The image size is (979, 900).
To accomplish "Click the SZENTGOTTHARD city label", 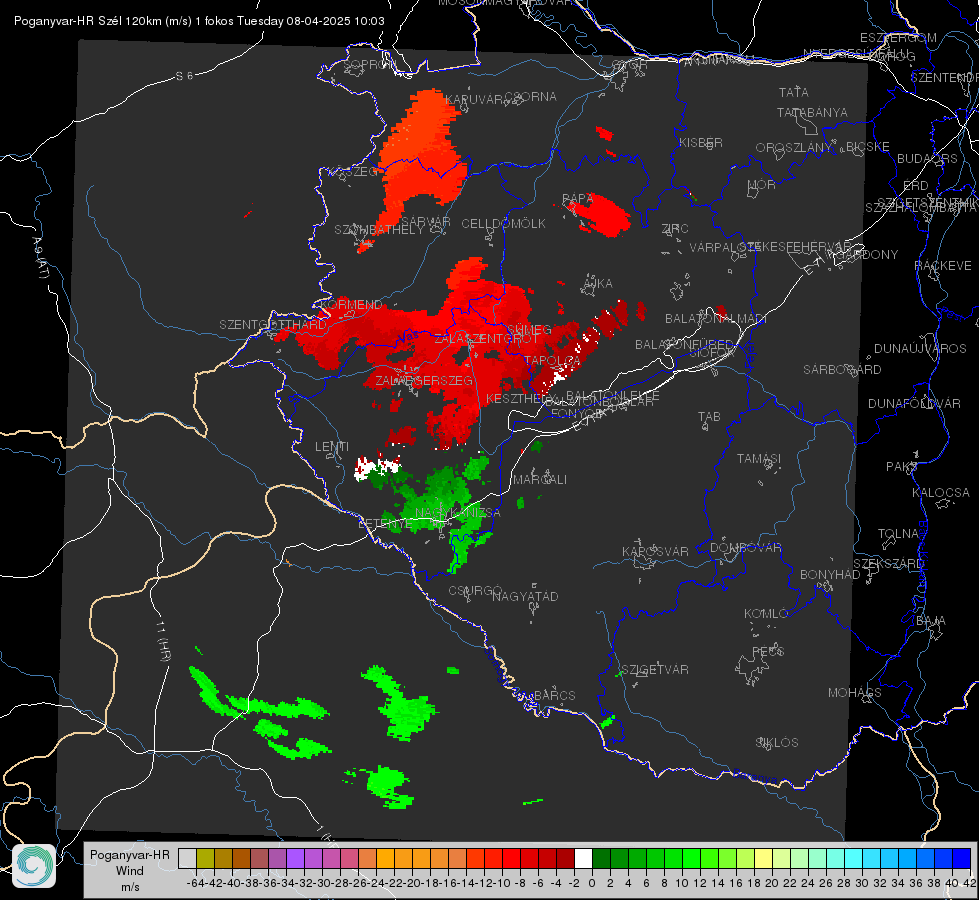I will tap(273, 325).
